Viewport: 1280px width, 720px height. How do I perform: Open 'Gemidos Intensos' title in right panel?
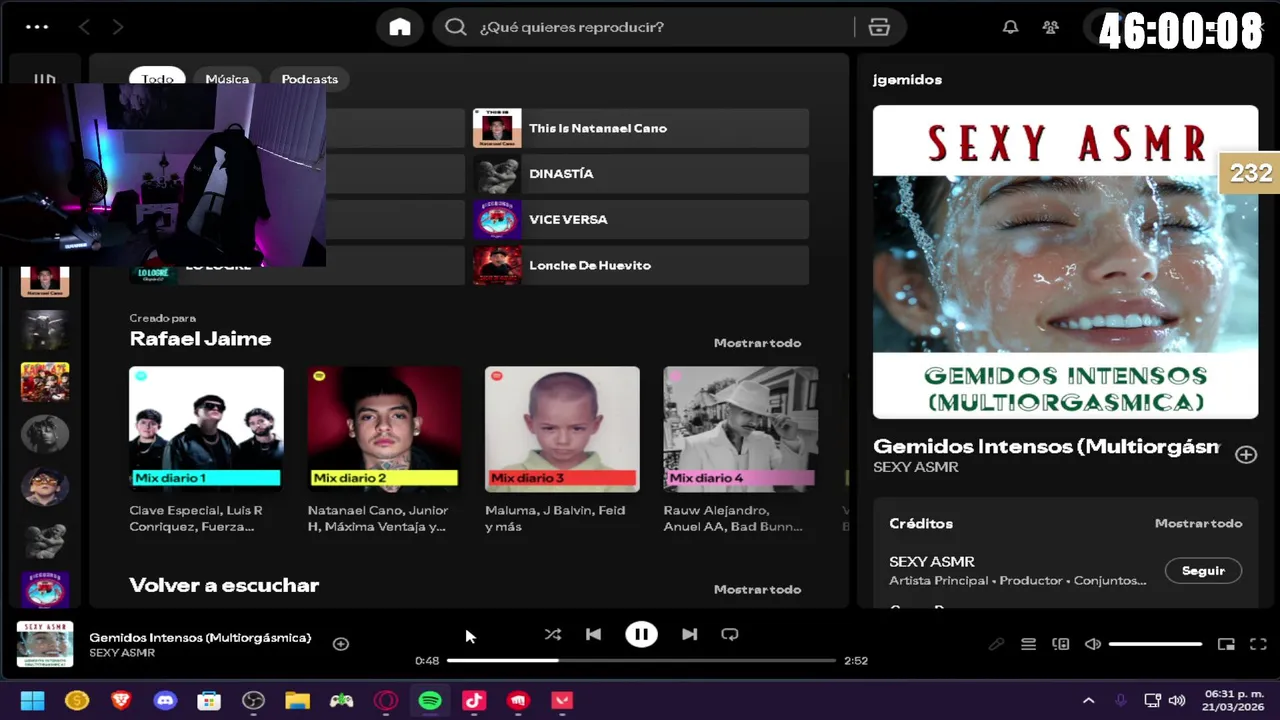coord(1046,446)
